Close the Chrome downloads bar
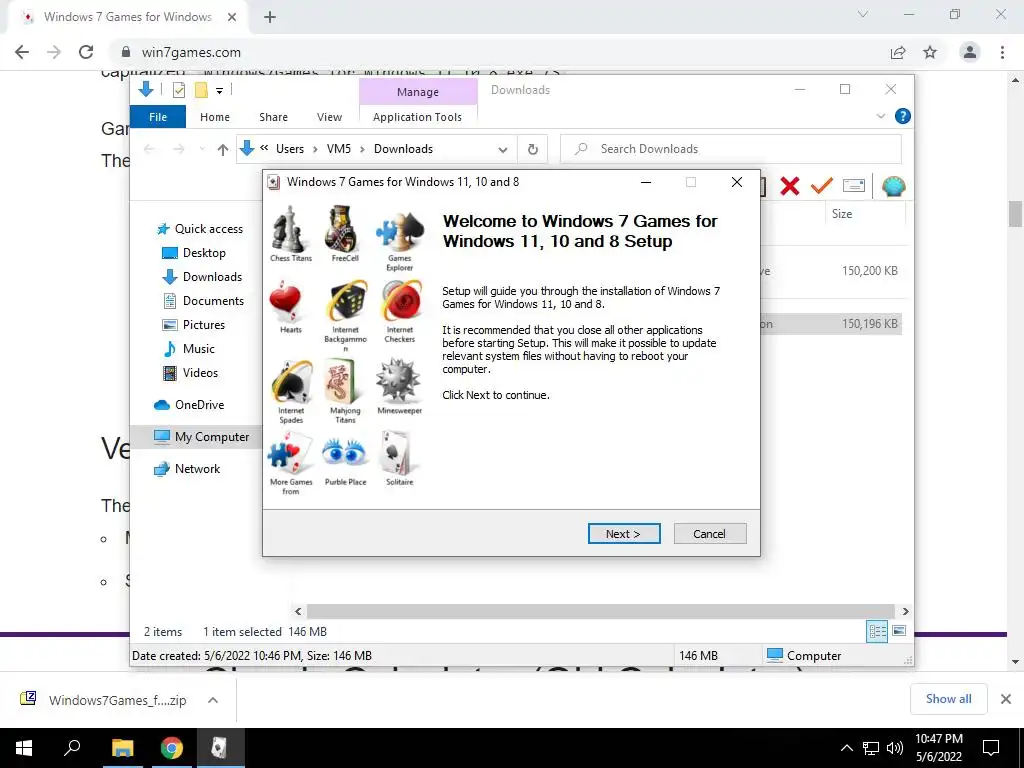 (1006, 699)
